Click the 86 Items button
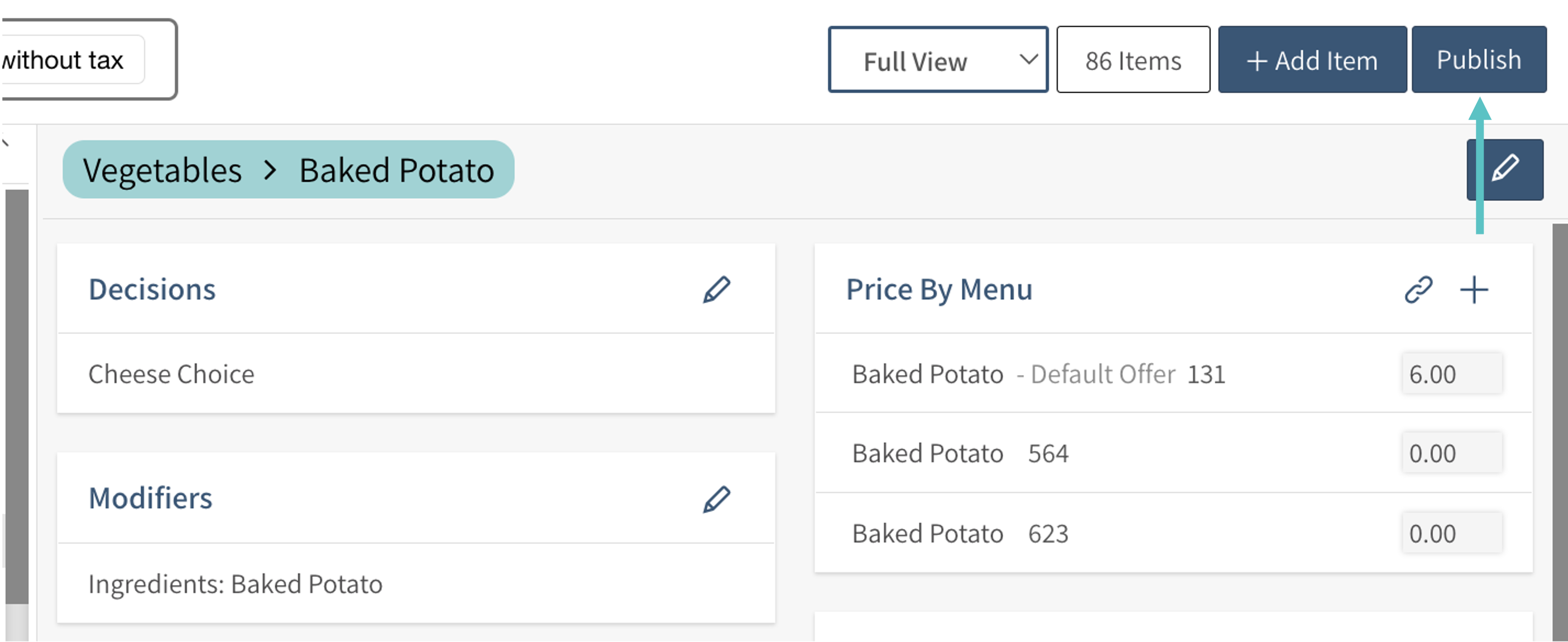 point(1133,60)
